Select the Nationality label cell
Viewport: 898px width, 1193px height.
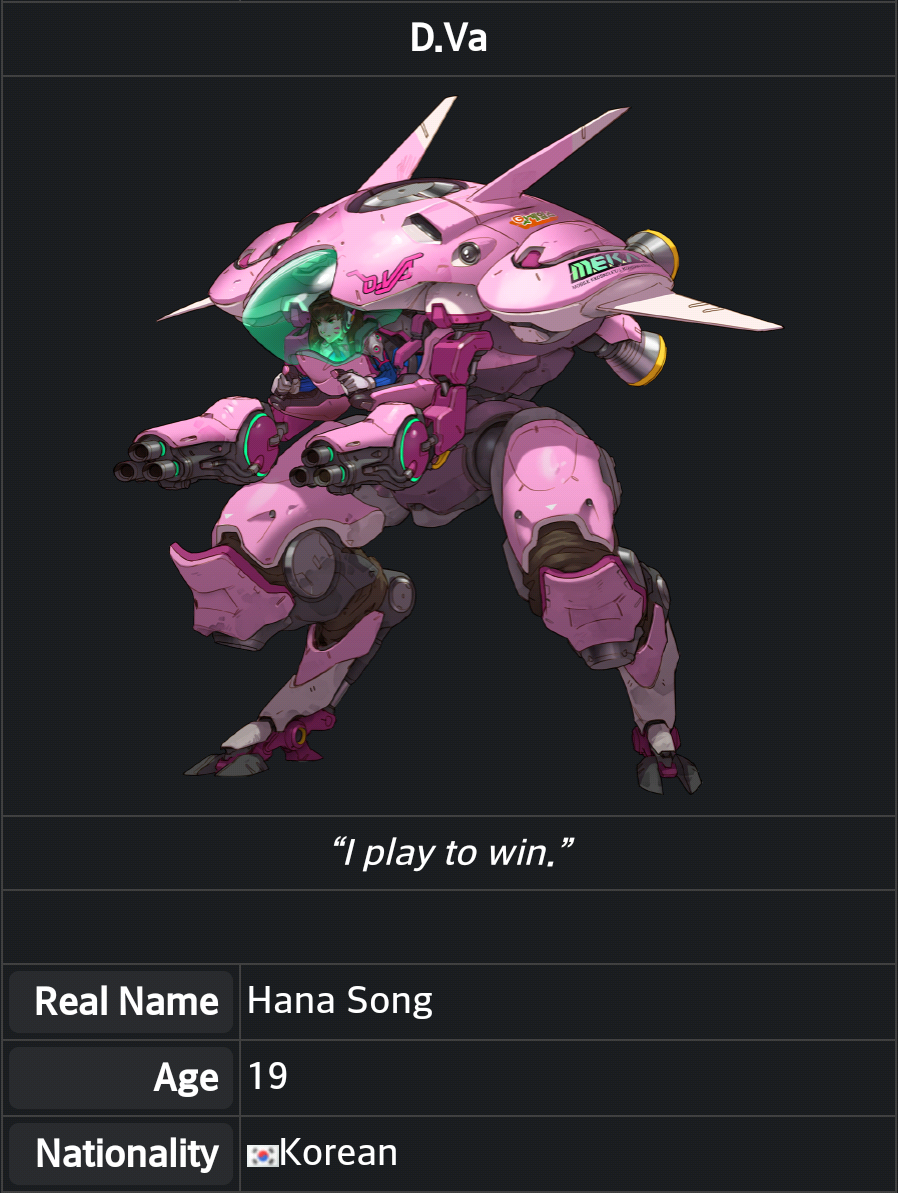[121, 1153]
